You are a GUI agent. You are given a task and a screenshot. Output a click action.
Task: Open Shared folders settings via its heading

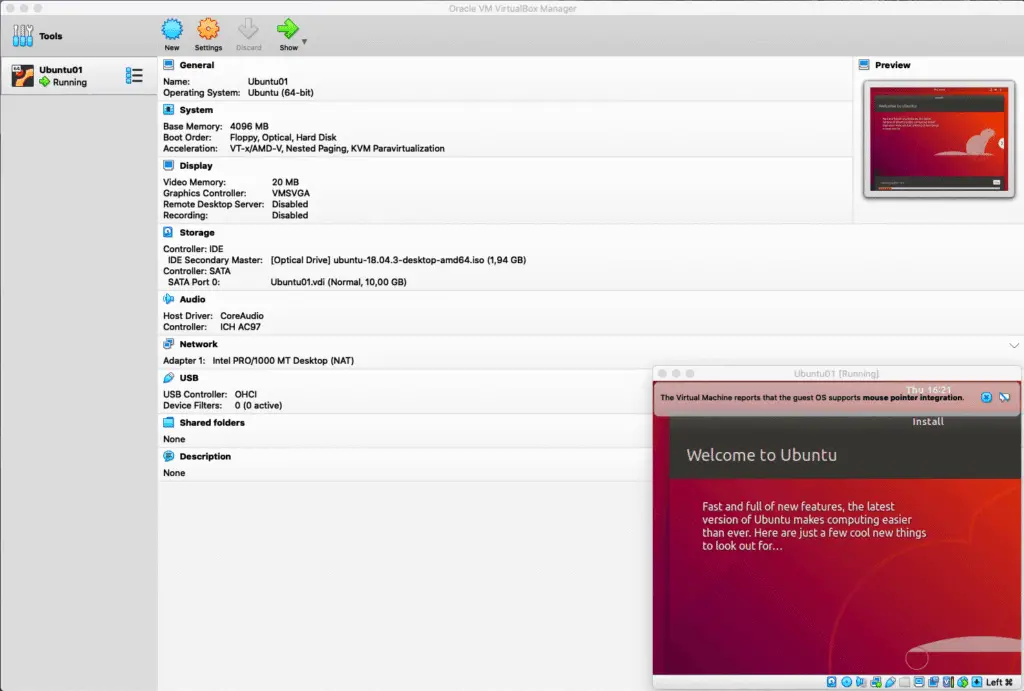(212, 423)
